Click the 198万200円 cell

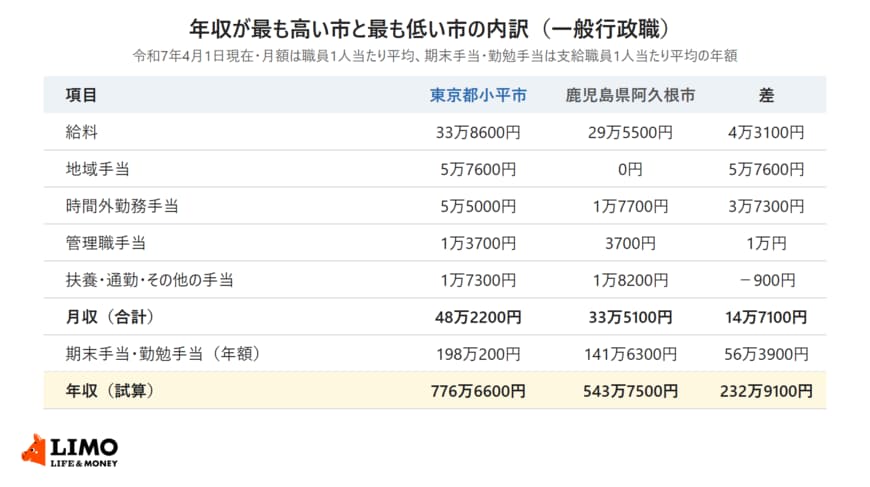(x=478, y=354)
